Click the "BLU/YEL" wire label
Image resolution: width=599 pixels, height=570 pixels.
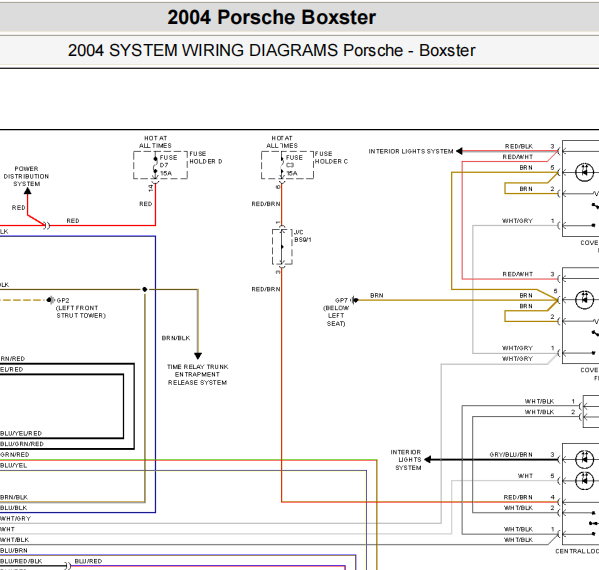pyautogui.click(x=13, y=465)
